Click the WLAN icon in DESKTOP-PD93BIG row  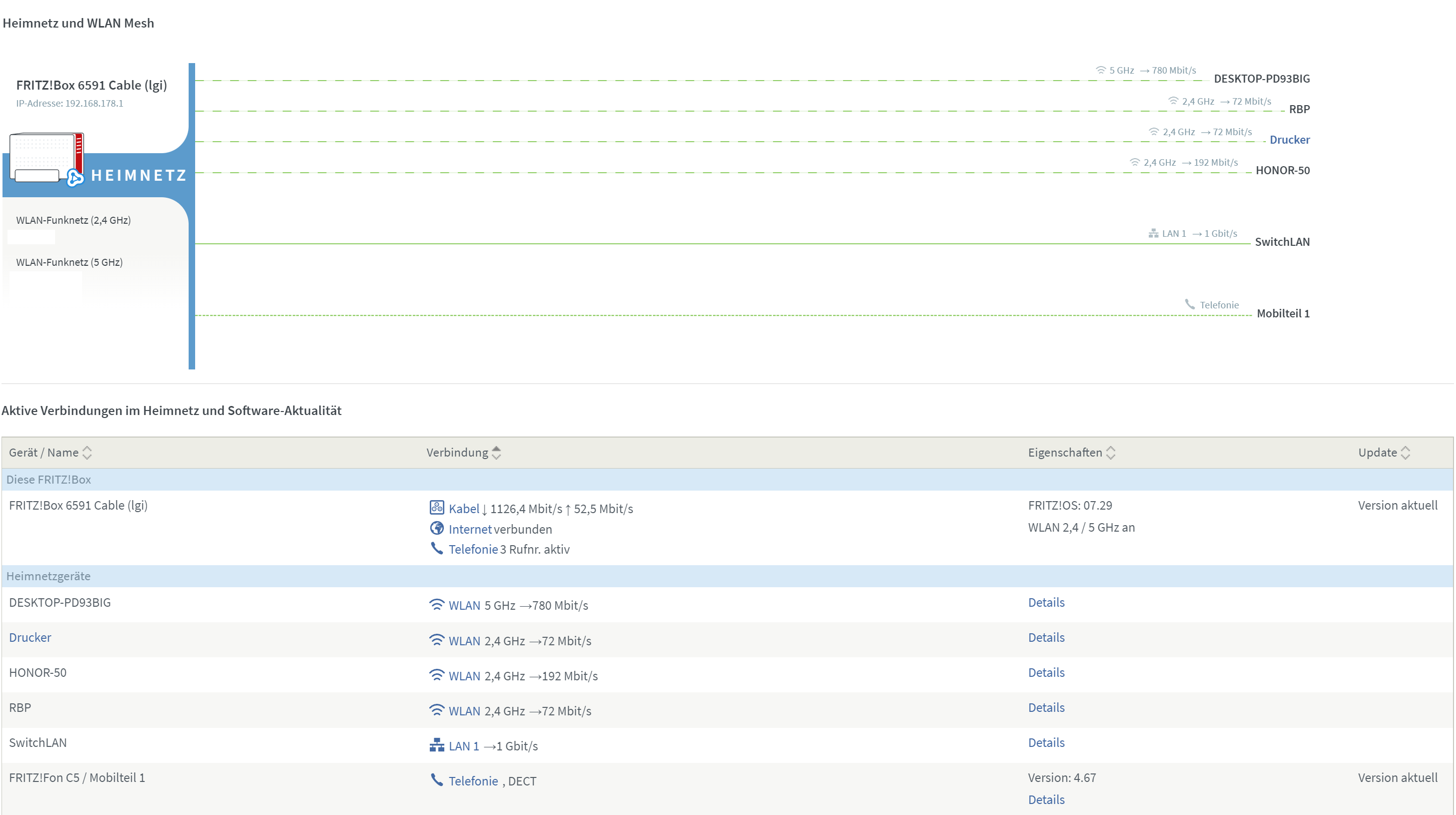pyautogui.click(x=436, y=605)
